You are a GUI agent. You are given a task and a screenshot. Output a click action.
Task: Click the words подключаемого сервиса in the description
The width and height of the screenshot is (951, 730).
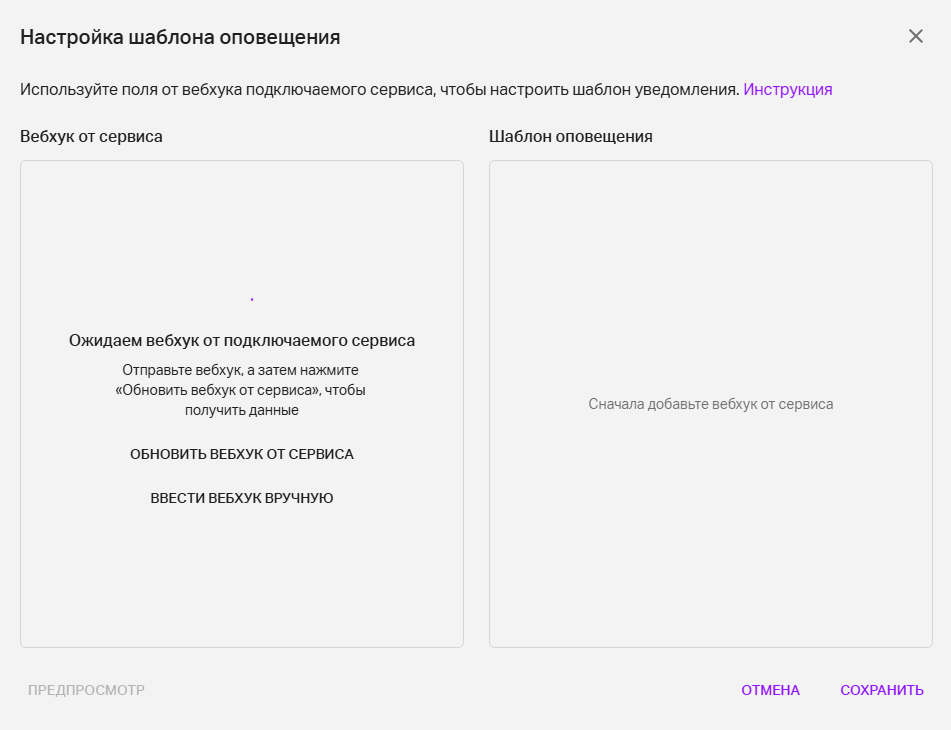[x=340, y=90]
